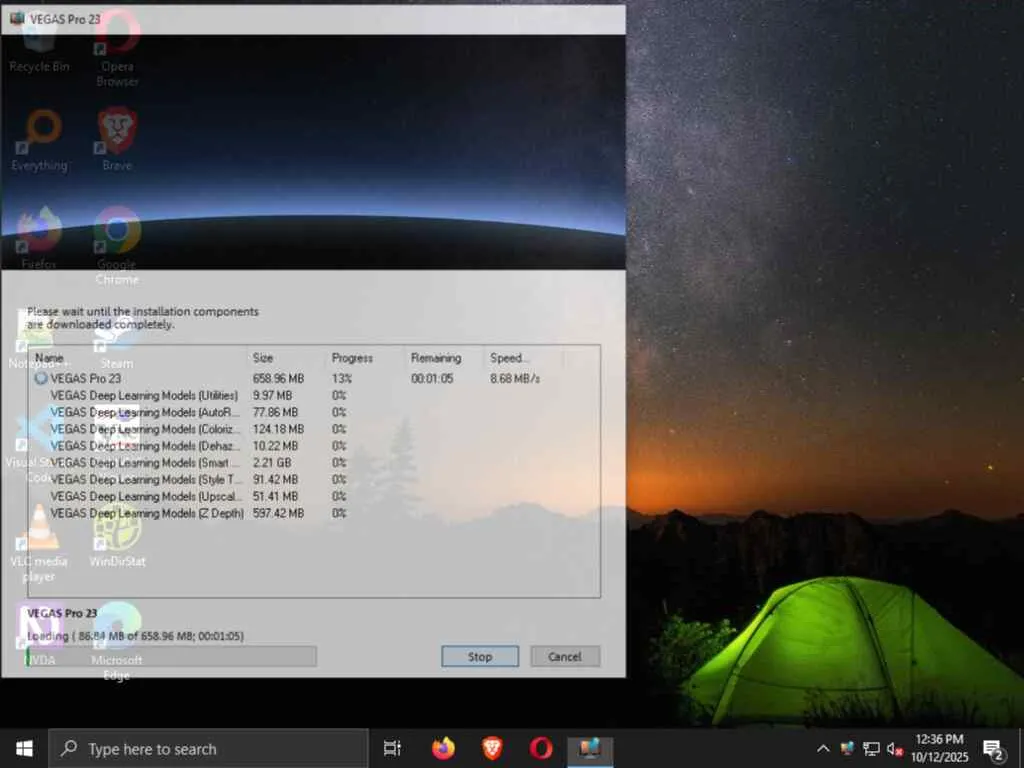This screenshot has height=768, width=1024.
Task: Show hidden system tray icons
Action: [824, 748]
